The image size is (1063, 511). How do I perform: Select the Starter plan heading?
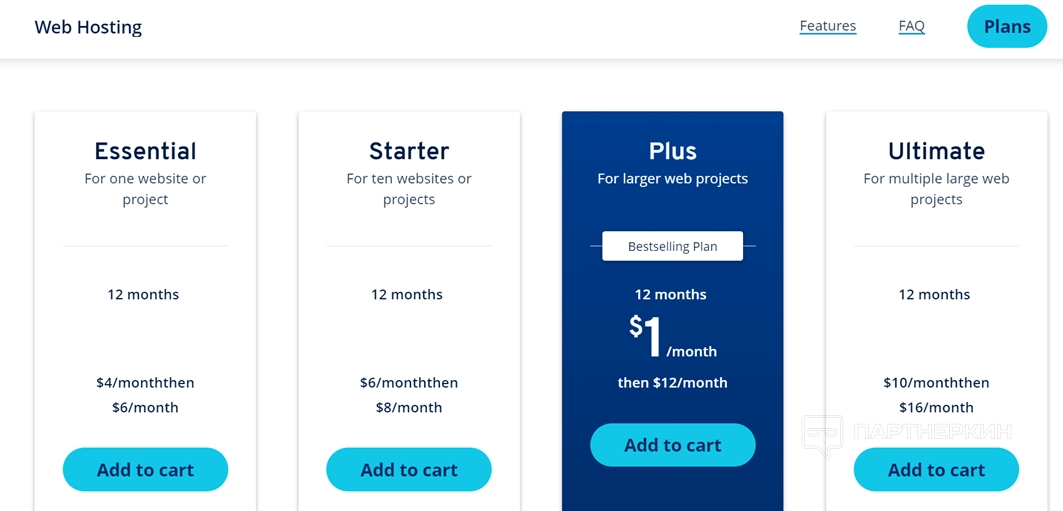click(409, 151)
